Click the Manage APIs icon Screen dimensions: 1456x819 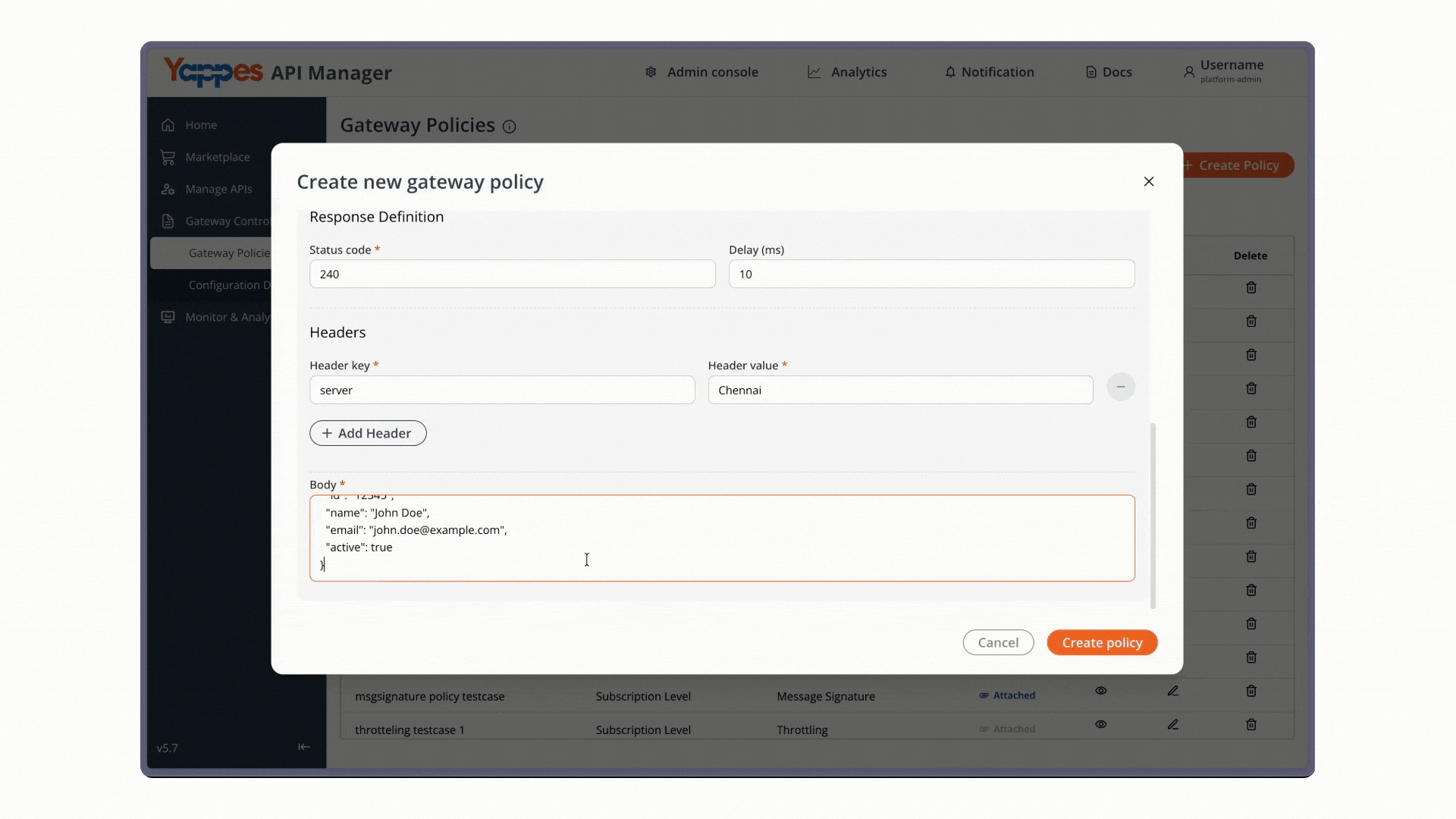tap(168, 189)
